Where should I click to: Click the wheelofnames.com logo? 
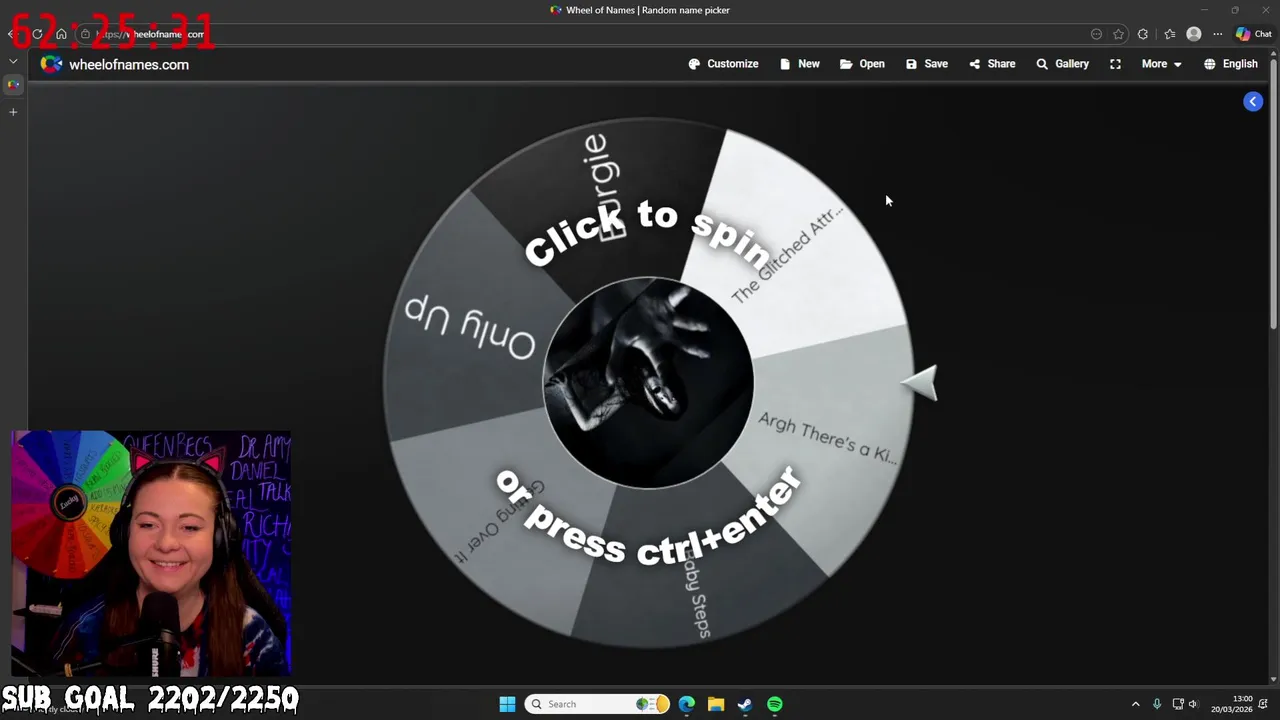(x=114, y=64)
